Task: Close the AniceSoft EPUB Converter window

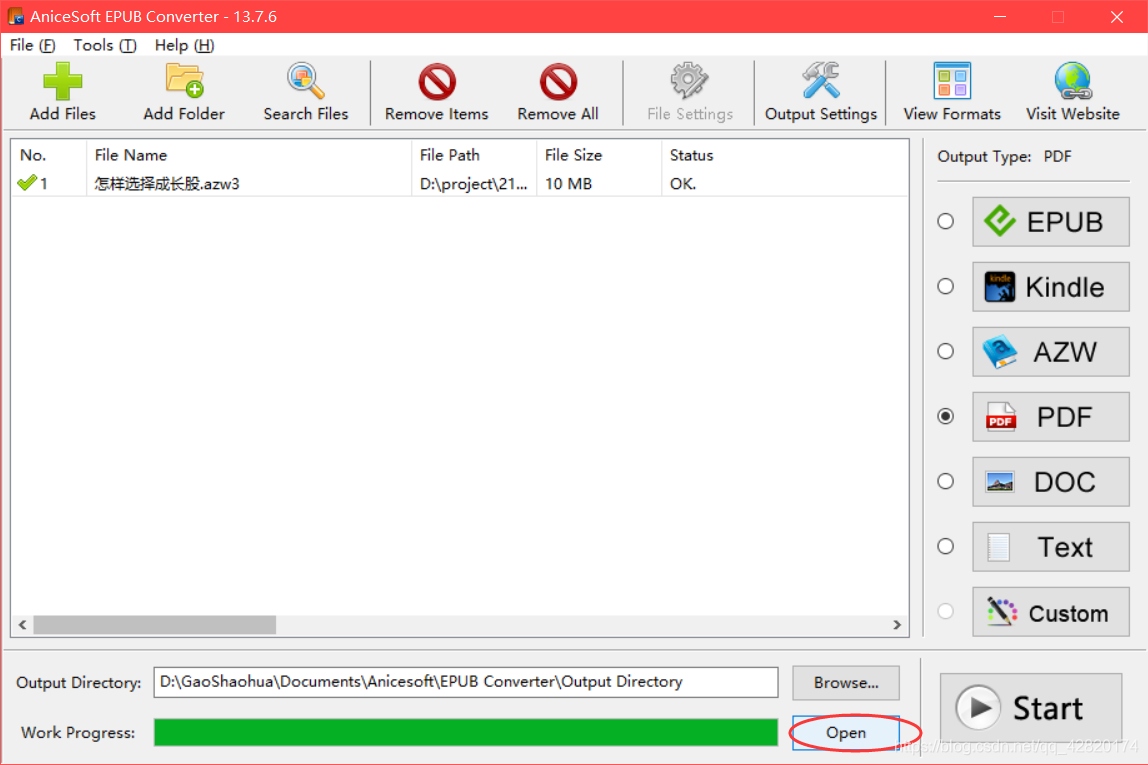Action: [1117, 17]
